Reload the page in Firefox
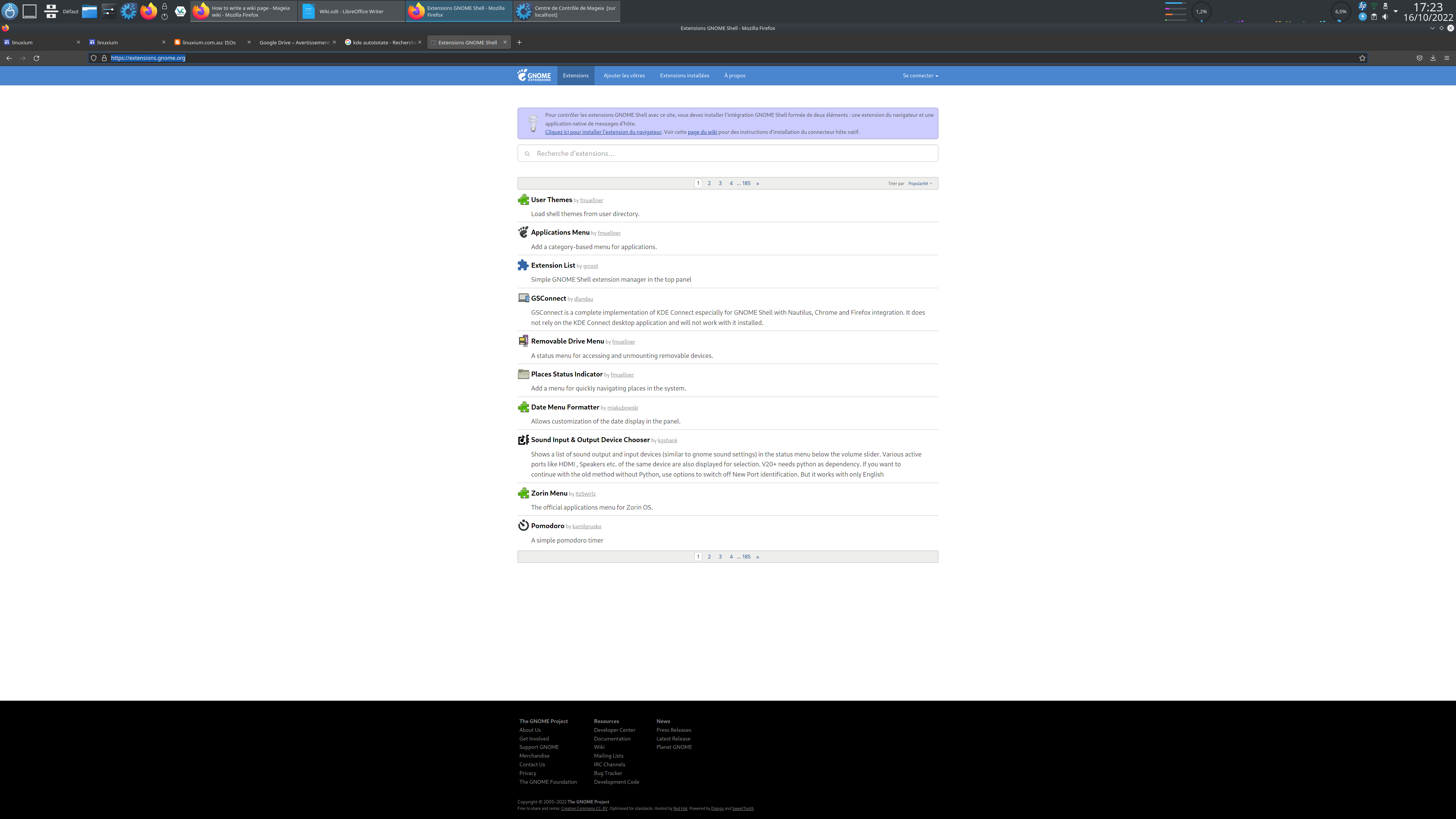Screen dimensions: 1456x819 point(37,58)
